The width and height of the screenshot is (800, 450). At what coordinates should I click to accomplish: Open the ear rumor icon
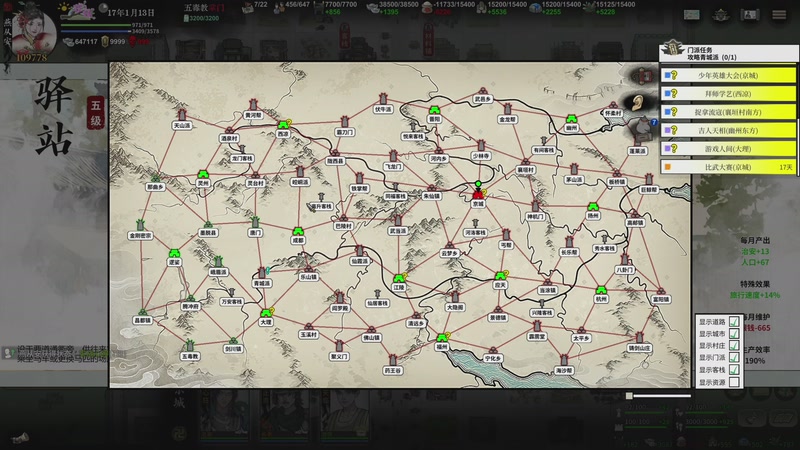pos(637,103)
